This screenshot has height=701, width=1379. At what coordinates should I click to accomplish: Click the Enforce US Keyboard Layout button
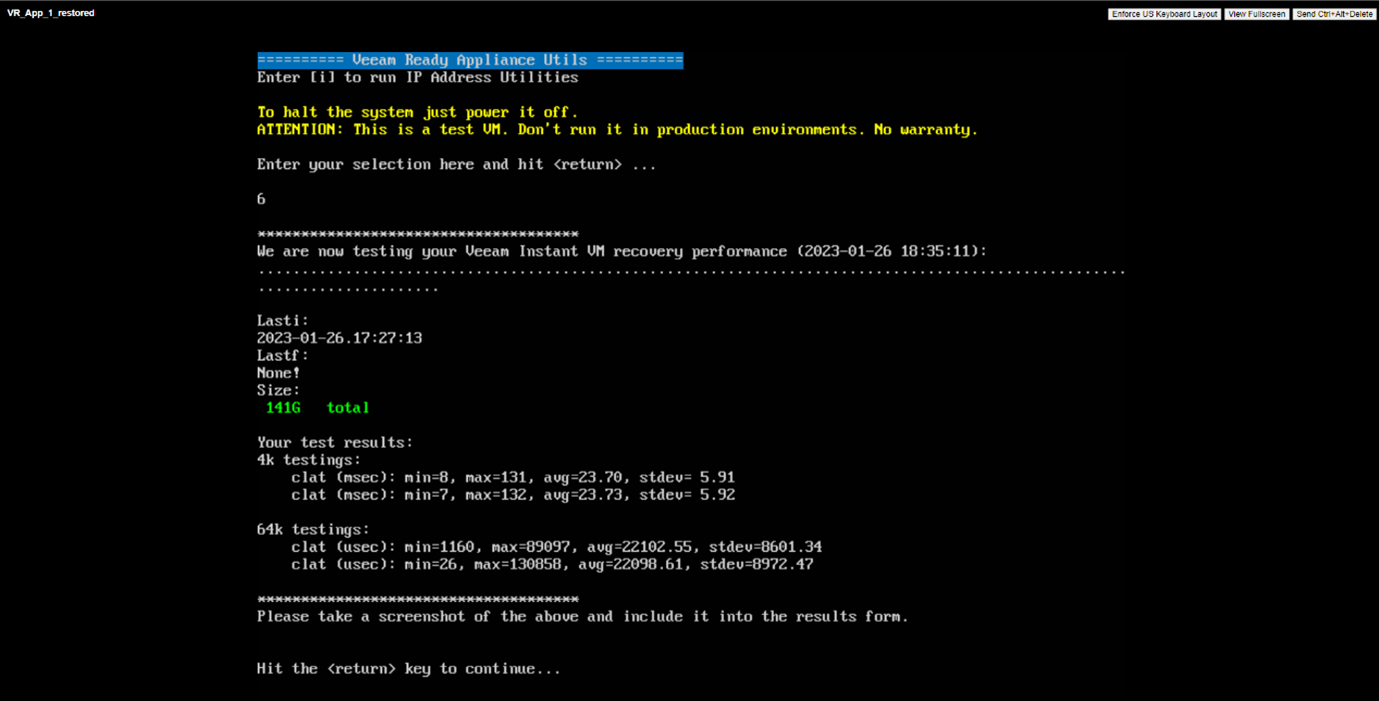pos(1164,14)
